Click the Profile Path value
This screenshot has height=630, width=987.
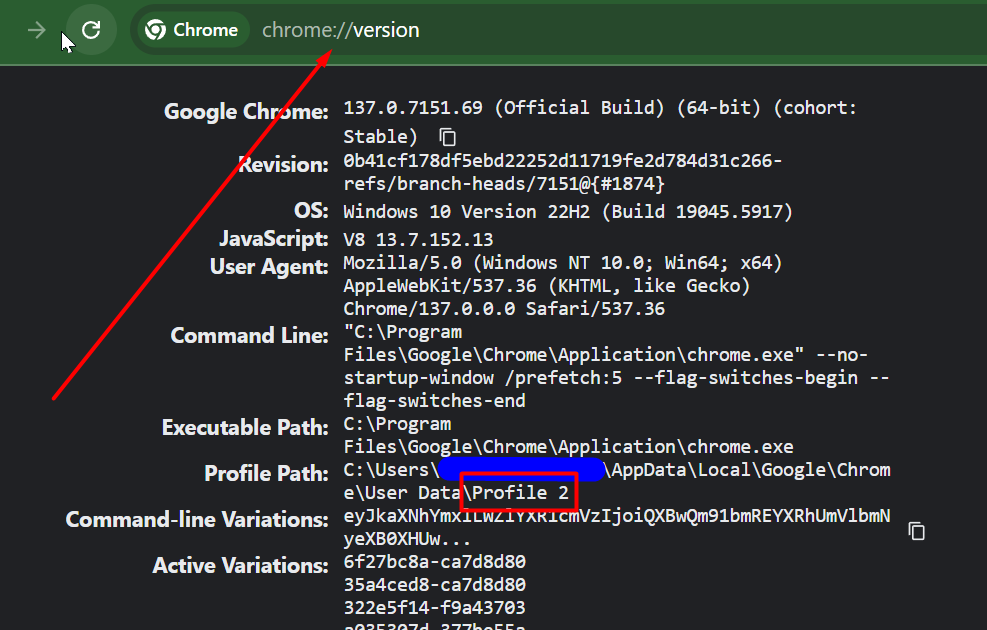pyautogui.click(x=617, y=481)
